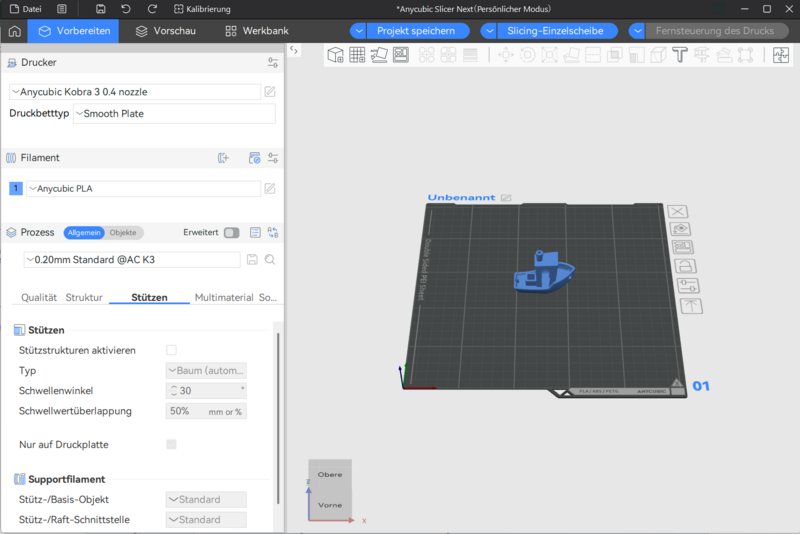Open plate settings sliders icon
800x534 pixels.
688,286
